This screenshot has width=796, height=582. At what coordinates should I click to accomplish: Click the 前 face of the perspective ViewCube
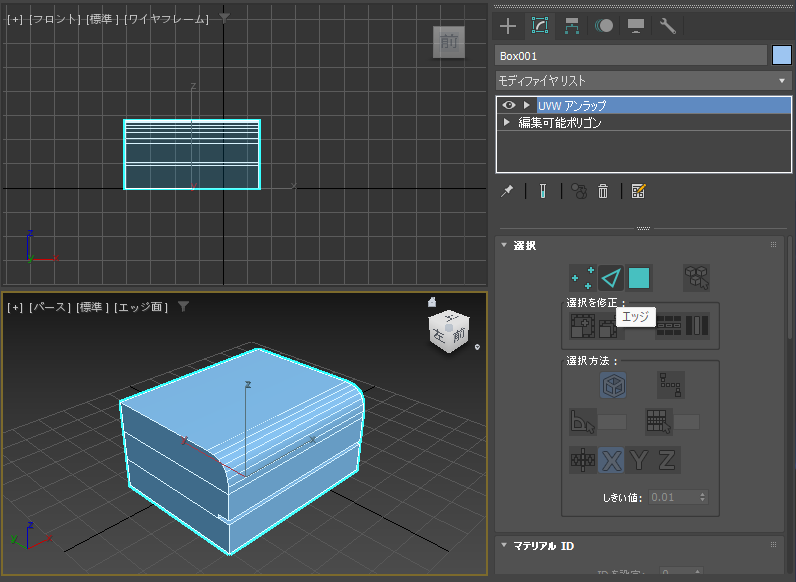coord(459,335)
